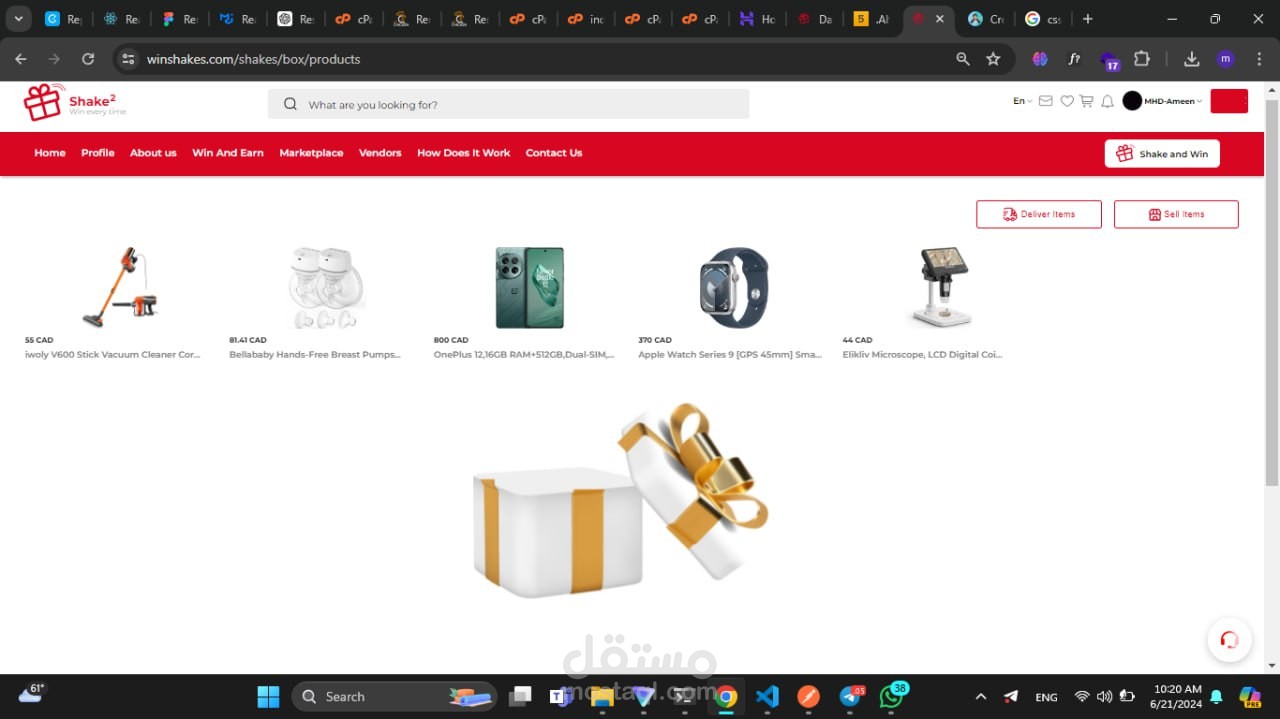Open the mail envelope icon in site header

[1045, 101]
